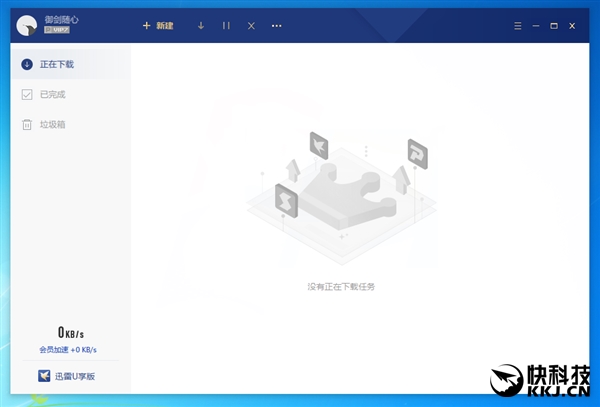Click the user avatar picture
This screenshot has width=600, height=407.
[26, 26]
